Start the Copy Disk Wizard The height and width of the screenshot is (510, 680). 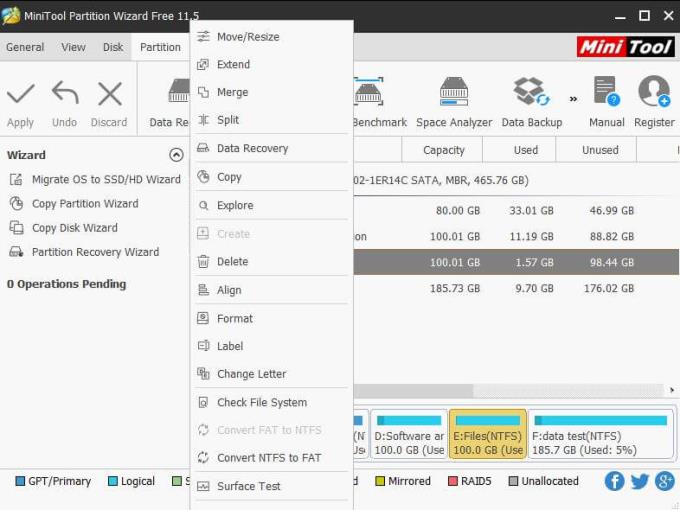pyautogui.click(x=63, y=228)
